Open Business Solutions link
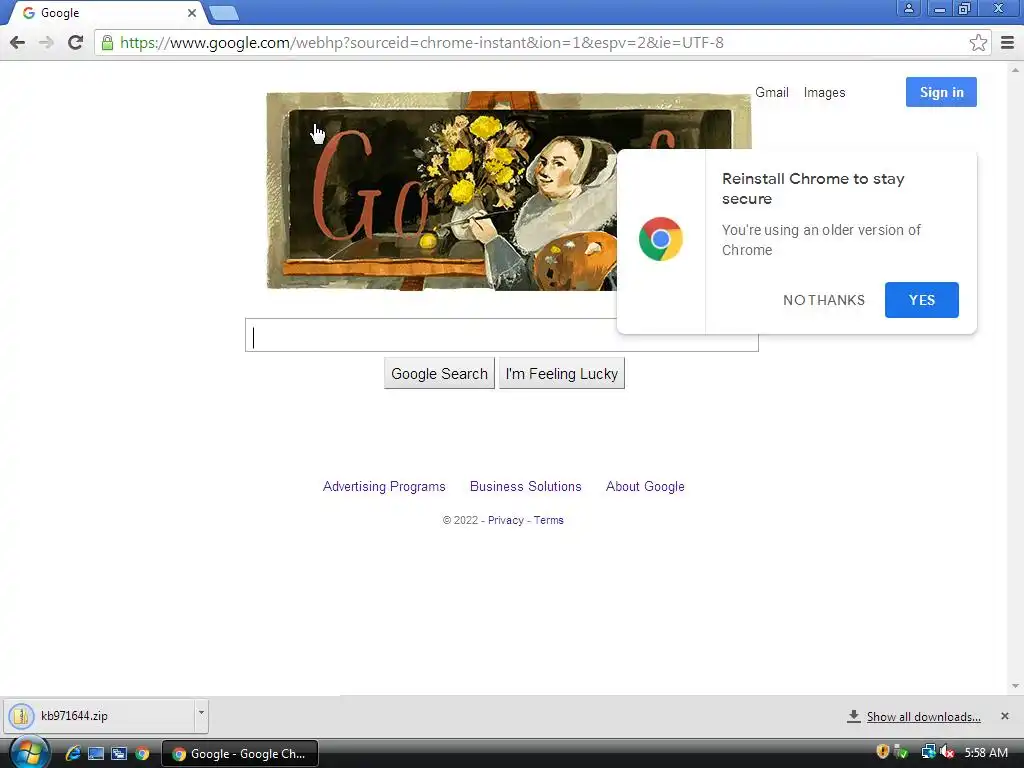Viewport: 1024px width, 768px height. tap(526, 487)
